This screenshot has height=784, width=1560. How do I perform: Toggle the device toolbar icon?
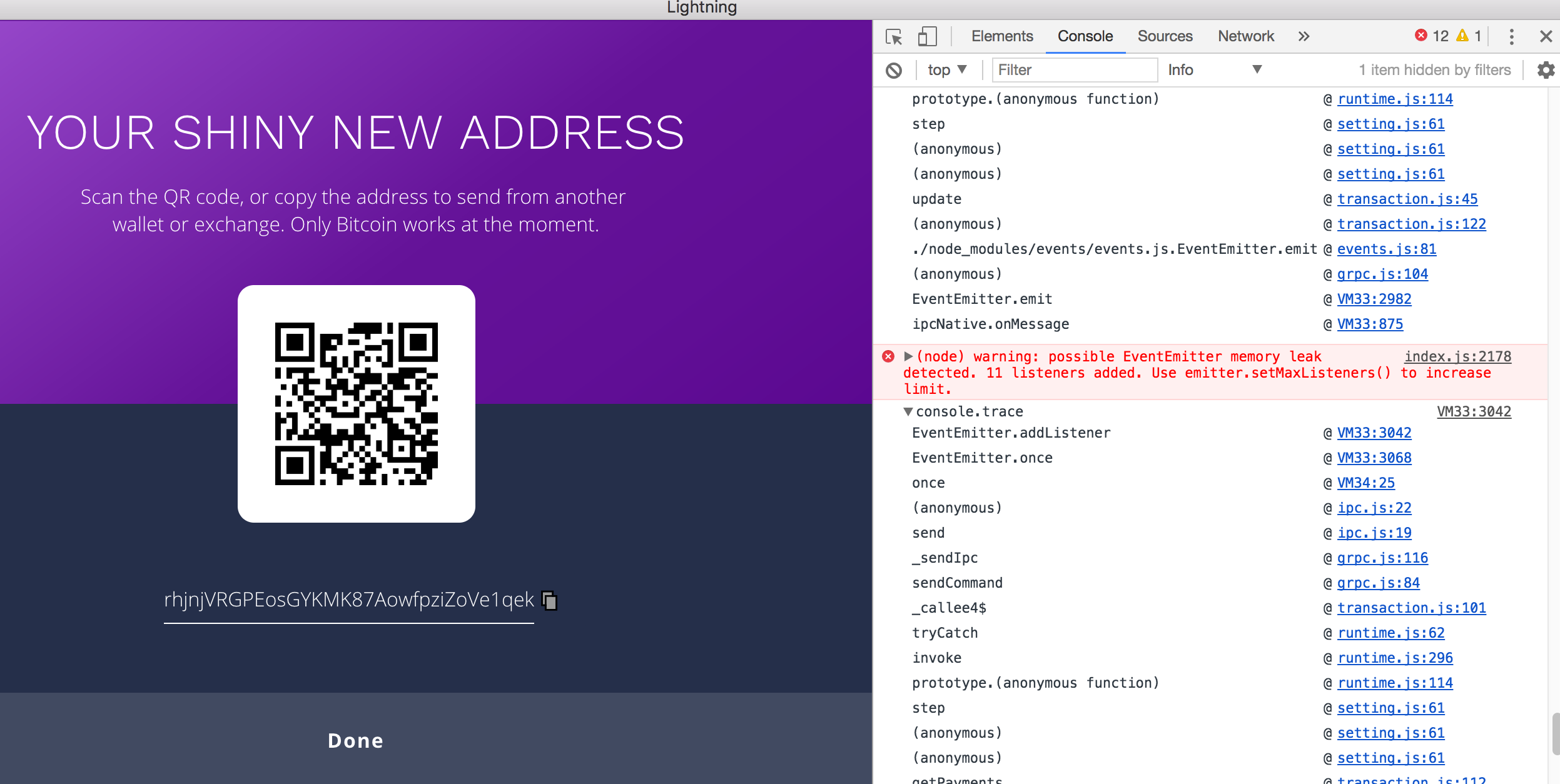[927, 37]
